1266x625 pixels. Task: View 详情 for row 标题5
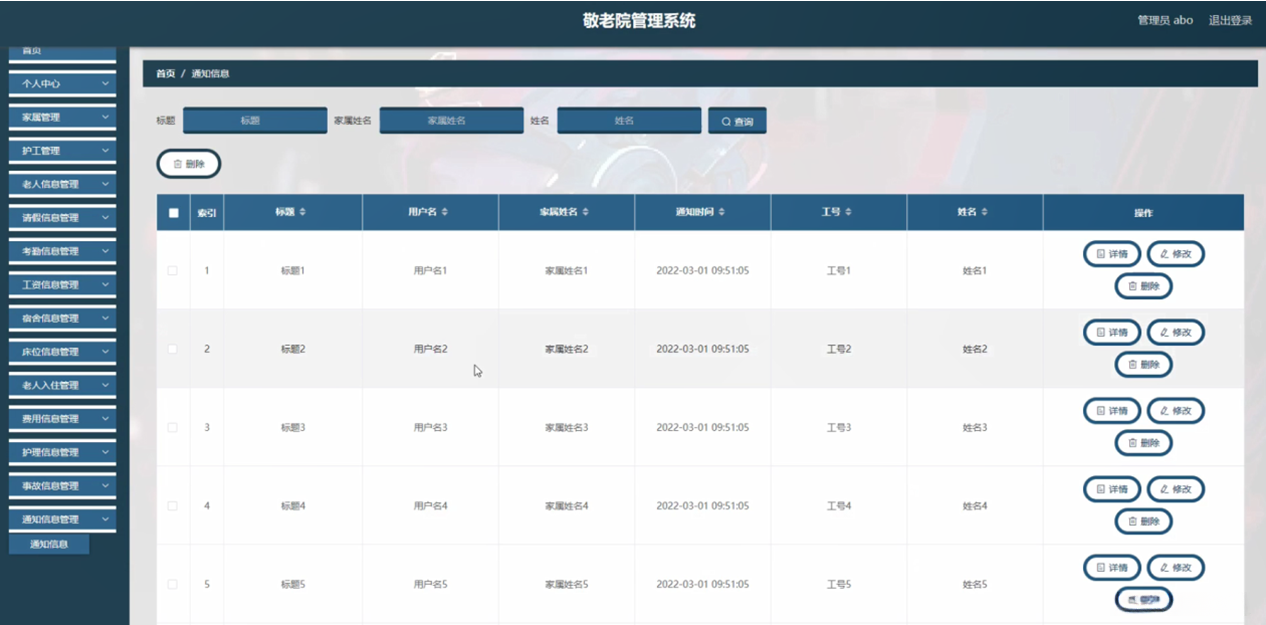(1112, 567)
